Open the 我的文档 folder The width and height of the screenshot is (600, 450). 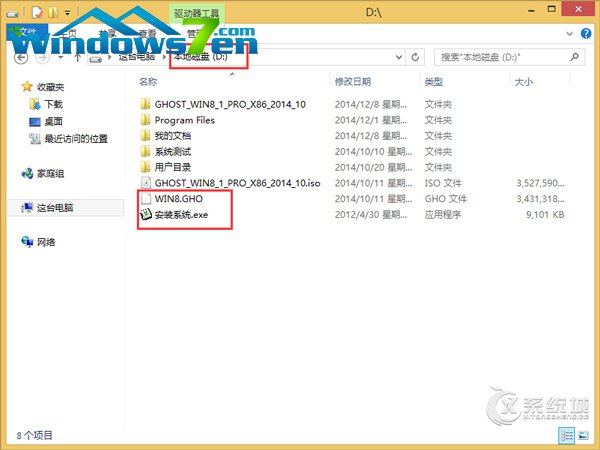[x=172, y=136]
